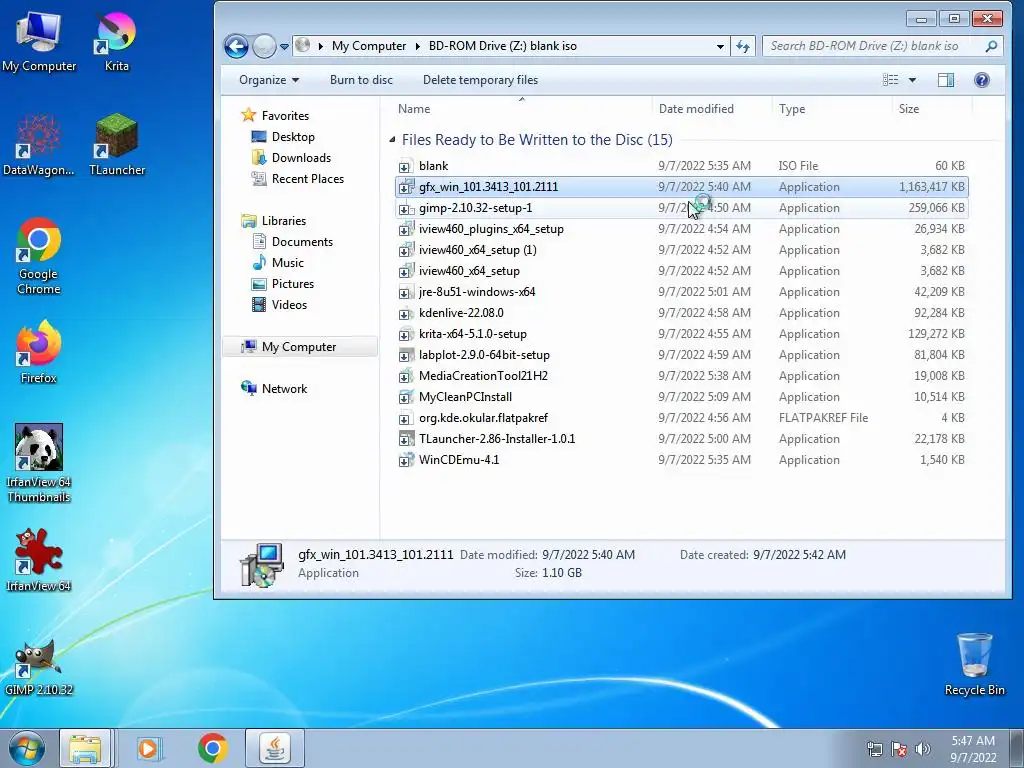Open the Krita desktop shortcut
Viewport: 1024px width, 768px height.
(116, 40)
